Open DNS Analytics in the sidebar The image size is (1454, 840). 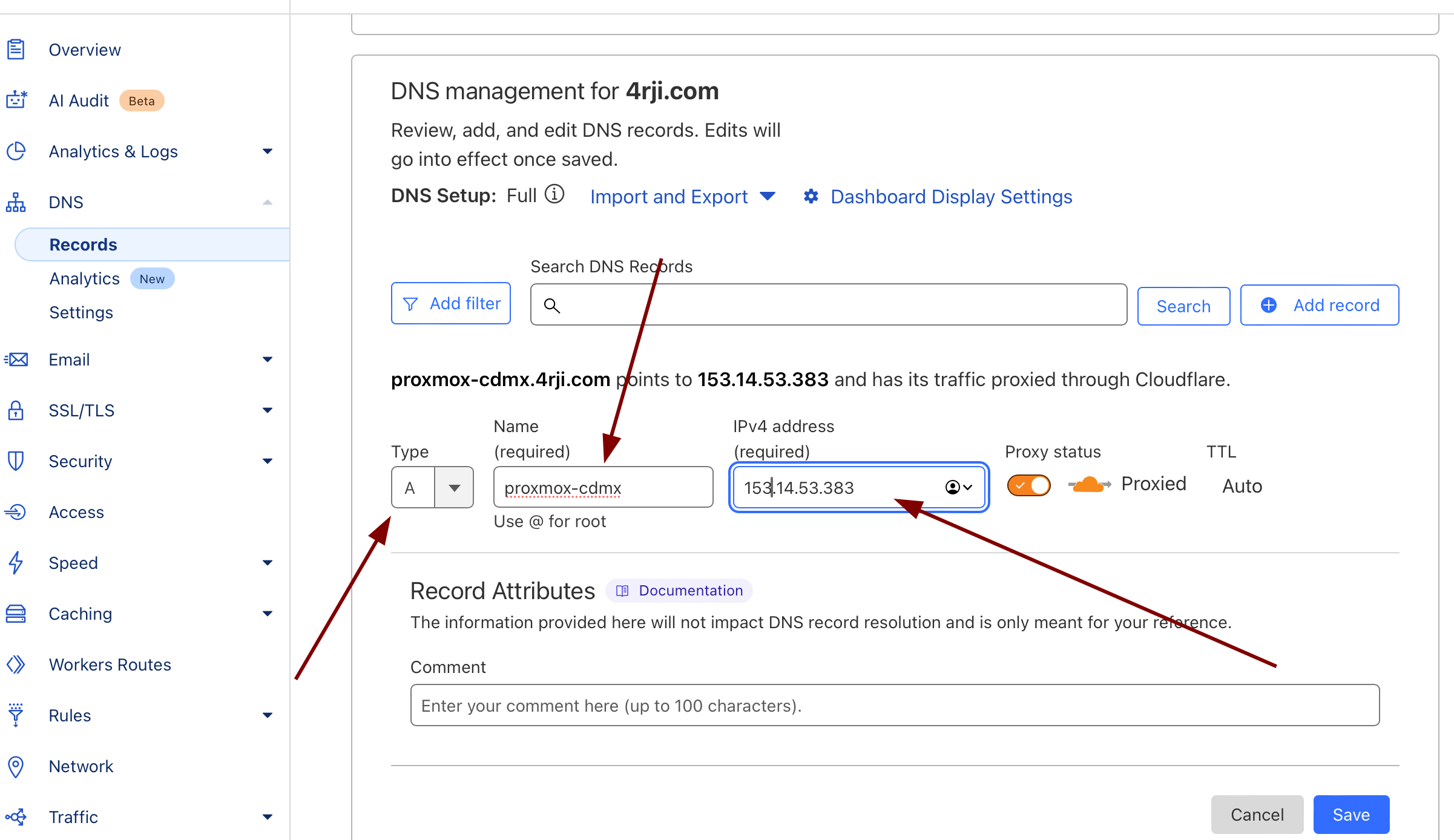pyautogui.click(x=85, y=278)
